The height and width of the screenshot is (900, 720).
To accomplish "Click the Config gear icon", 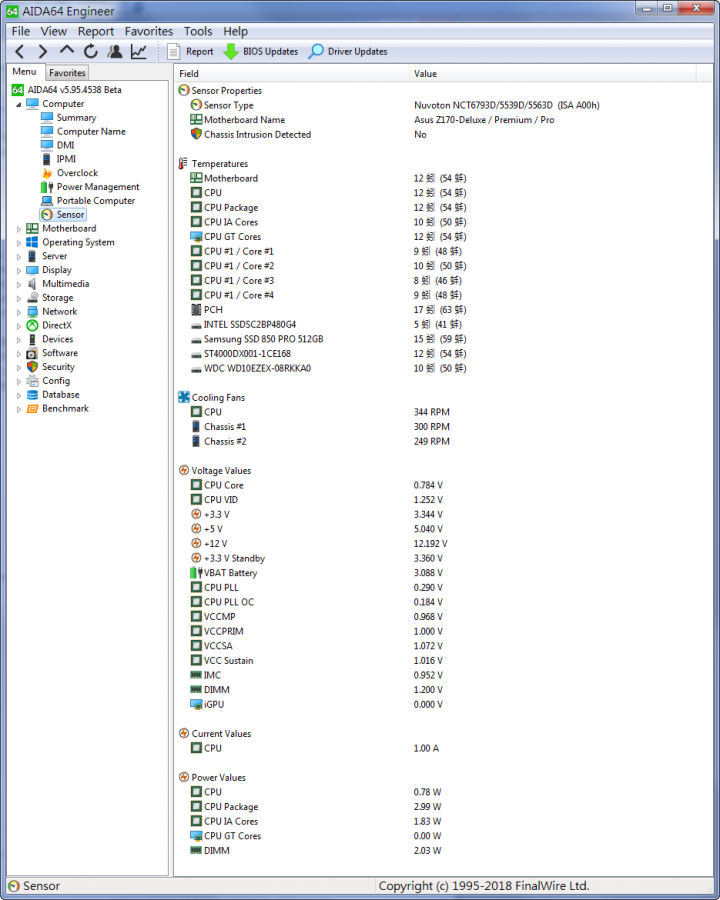I will pyautogui.click(x=32, y=381).
